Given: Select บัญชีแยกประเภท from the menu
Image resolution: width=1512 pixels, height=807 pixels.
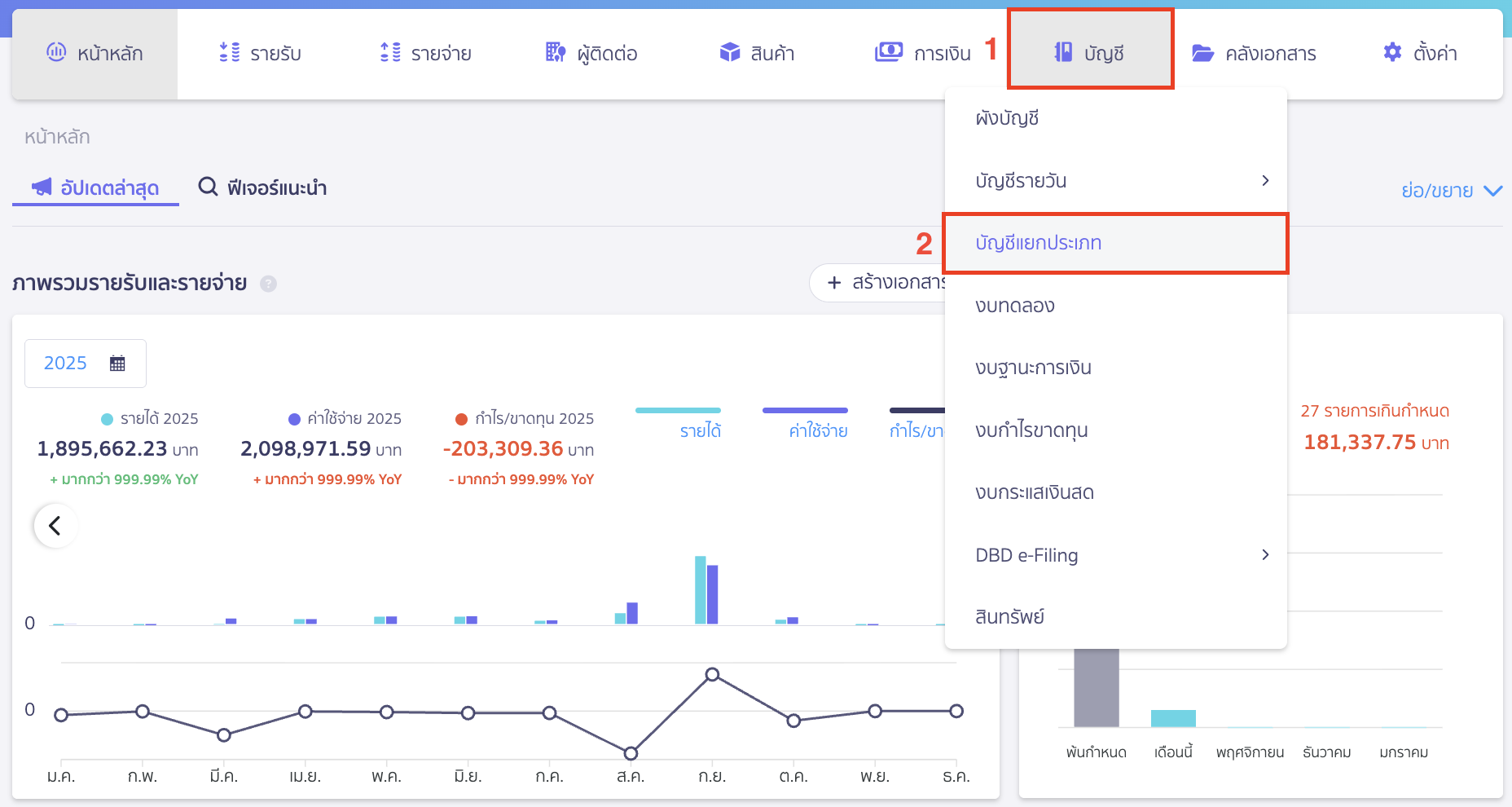Looking at the screenshot, I should click(1038, 243).
